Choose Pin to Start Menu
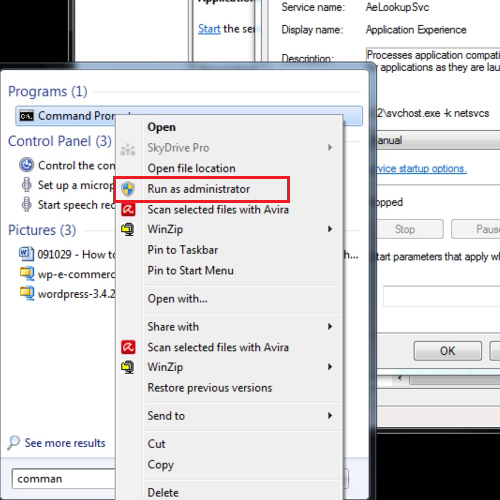The width and height of the screenshot is (500, 500). click(x=191, y=270)
